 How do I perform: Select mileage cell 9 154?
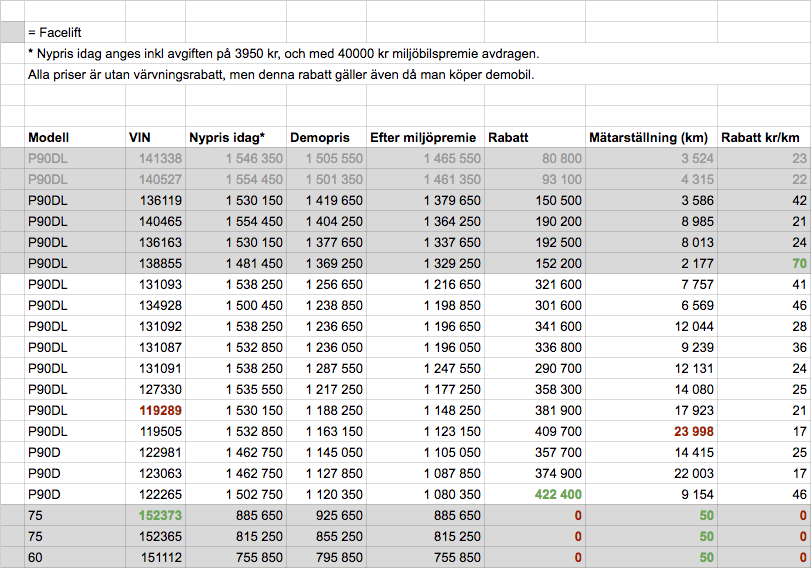[651, 495]
